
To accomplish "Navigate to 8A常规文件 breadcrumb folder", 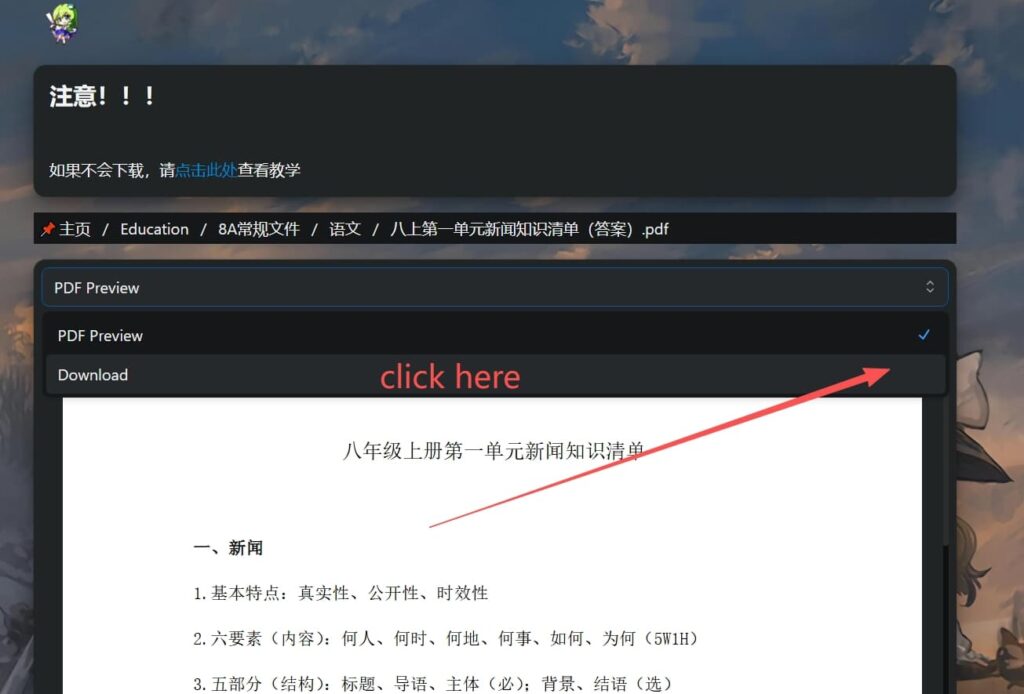I will pos(259,229).
